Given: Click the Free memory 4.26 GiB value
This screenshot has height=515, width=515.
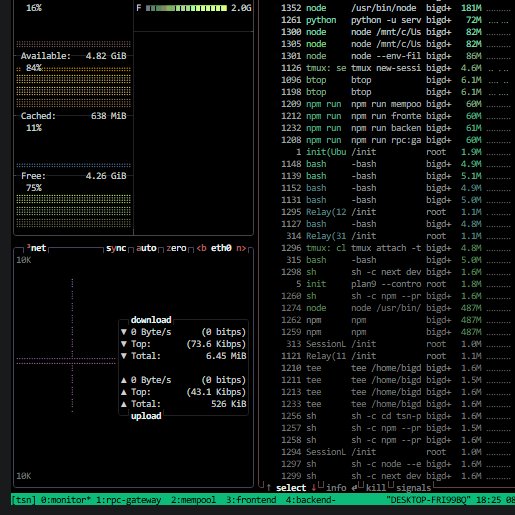Looking at the screenshot, I should [106, 176].
